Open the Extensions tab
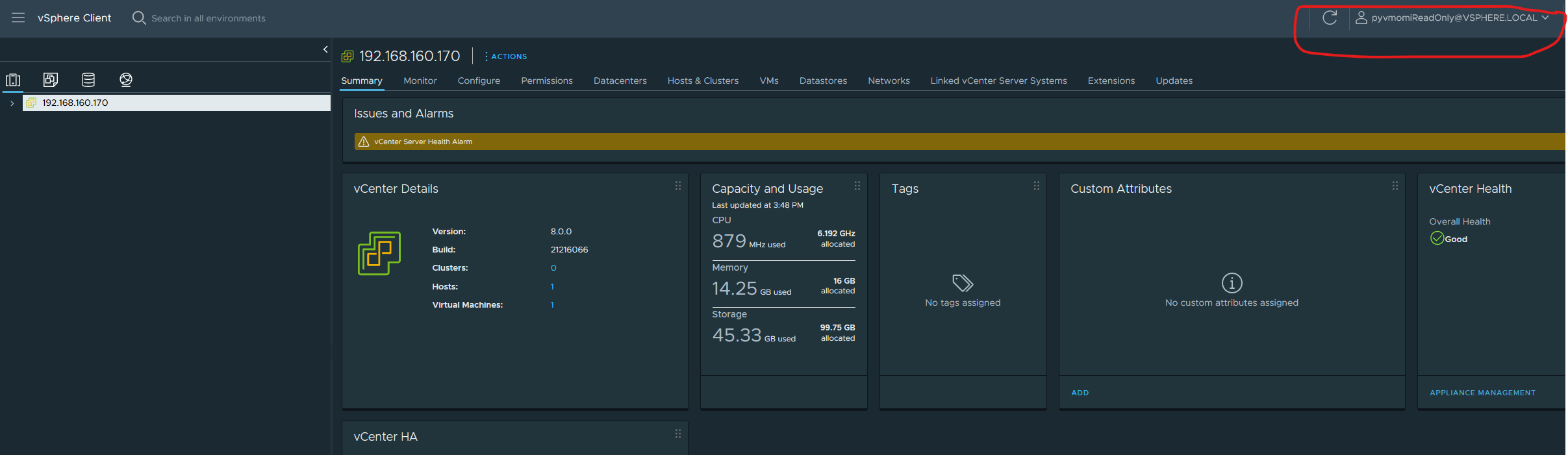 coord(1111,80)
